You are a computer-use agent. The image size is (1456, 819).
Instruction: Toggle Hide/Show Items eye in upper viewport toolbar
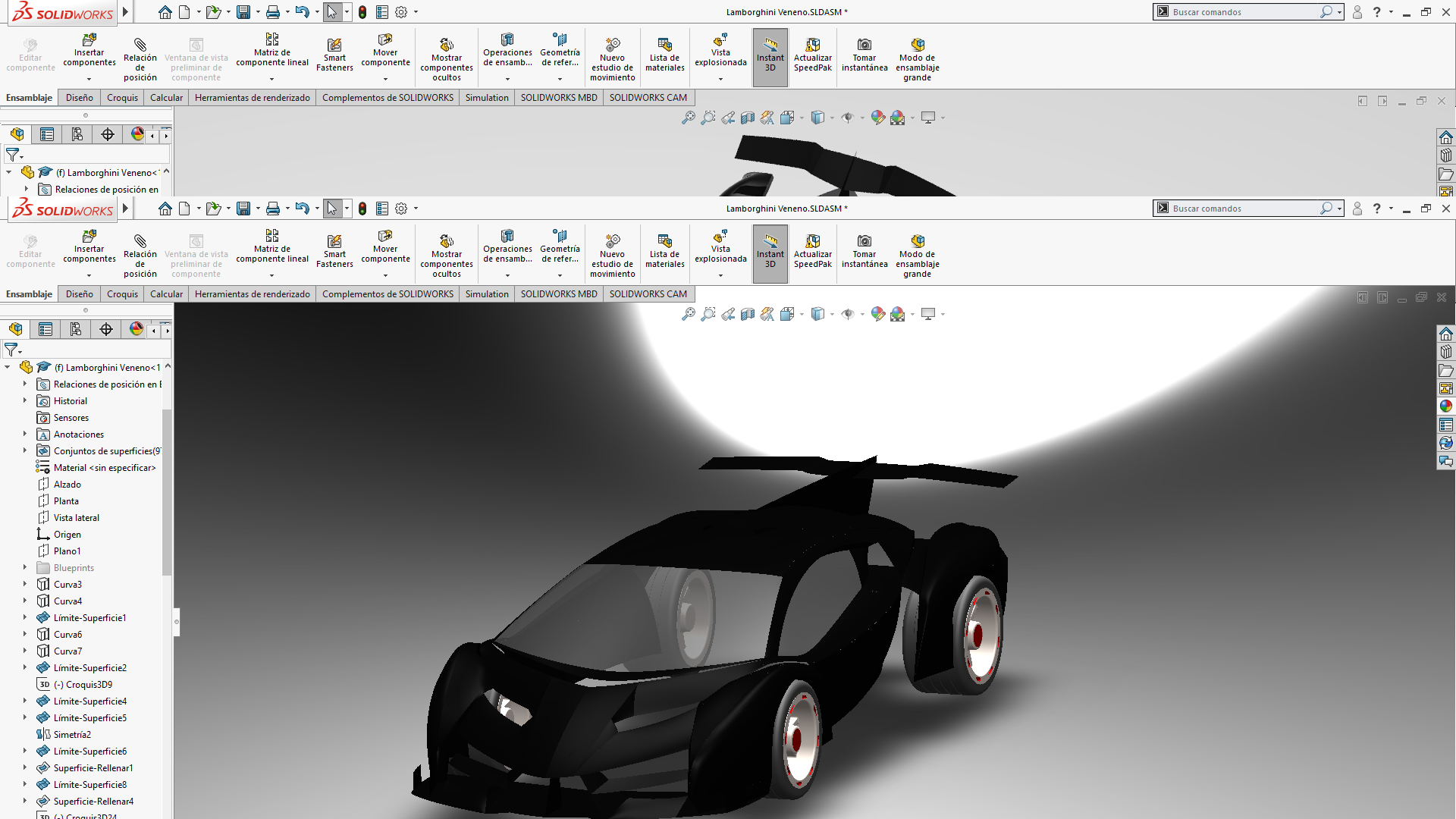(x=848, y=118)
